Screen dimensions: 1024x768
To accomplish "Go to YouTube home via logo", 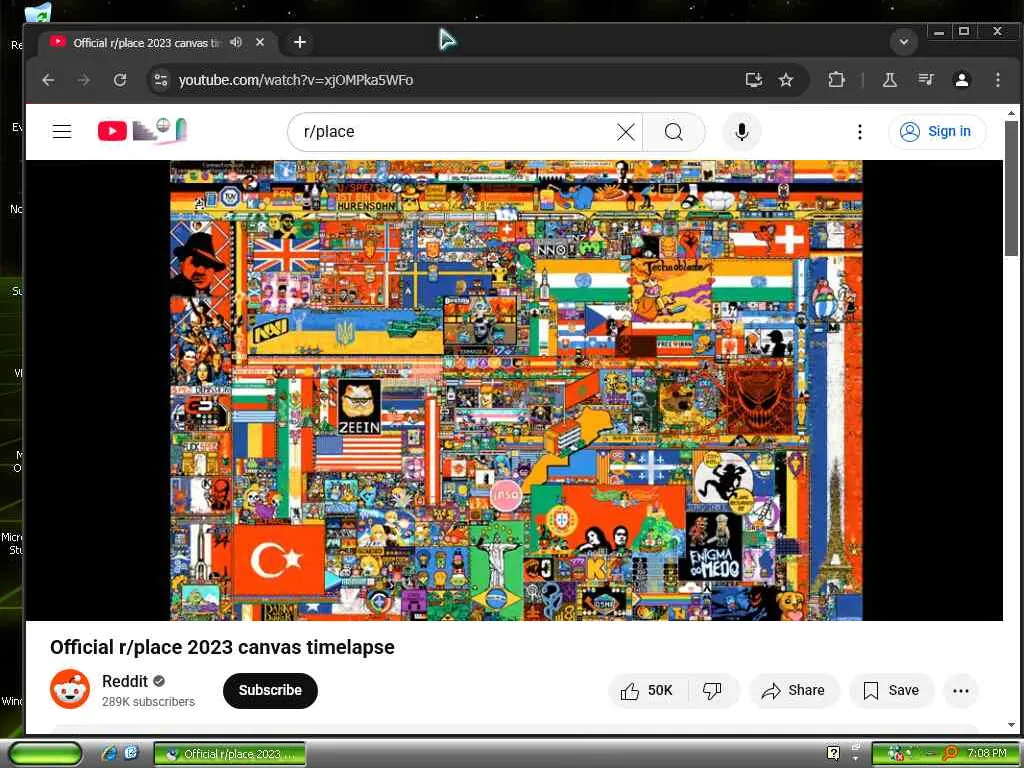I will tap(142, 131).
